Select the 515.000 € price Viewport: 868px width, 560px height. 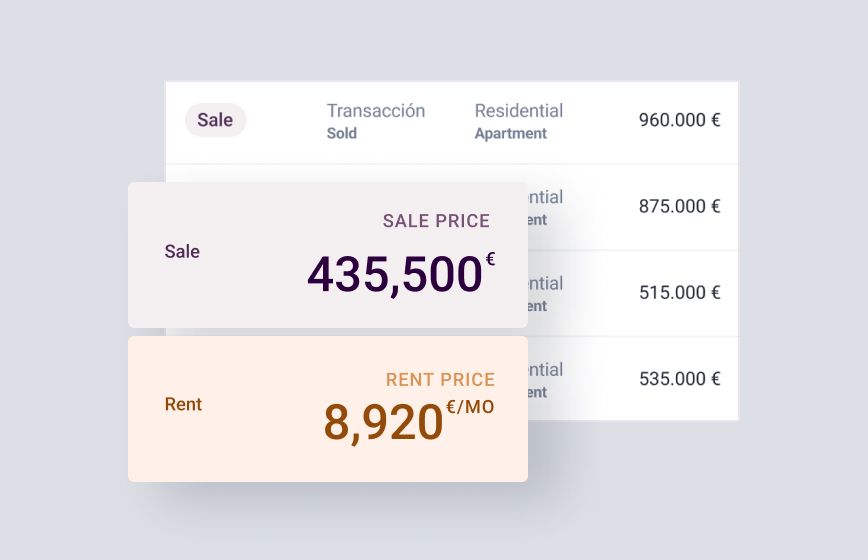click(679, 292)
